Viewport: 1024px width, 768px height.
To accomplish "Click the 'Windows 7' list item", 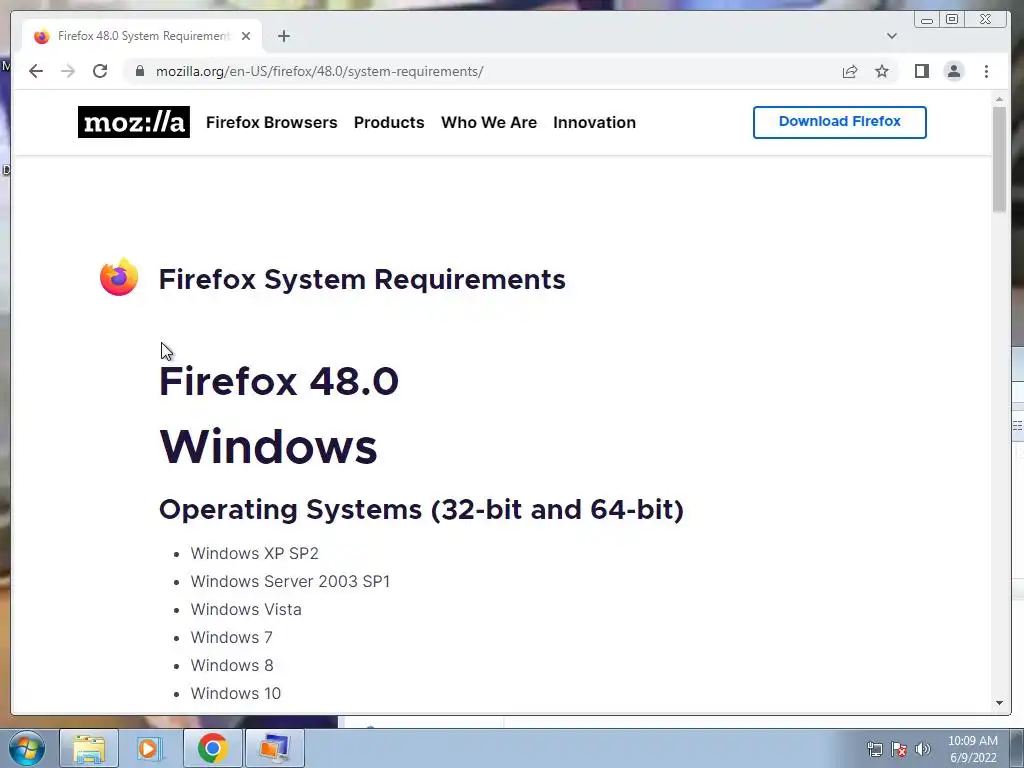I will 232,637.
